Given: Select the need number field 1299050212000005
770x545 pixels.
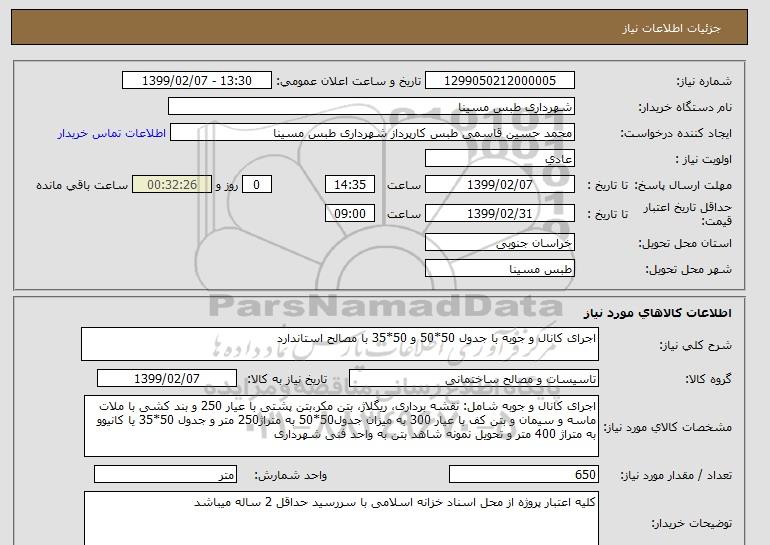Looking at the screenshot, I should pyautogui.click(x=499, y=81).
